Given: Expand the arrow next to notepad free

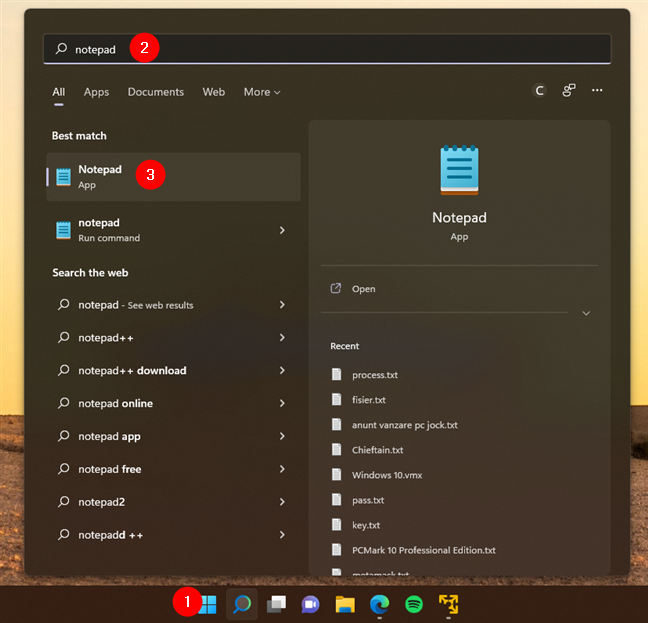Looking at the screenshot, I should 282,469.
